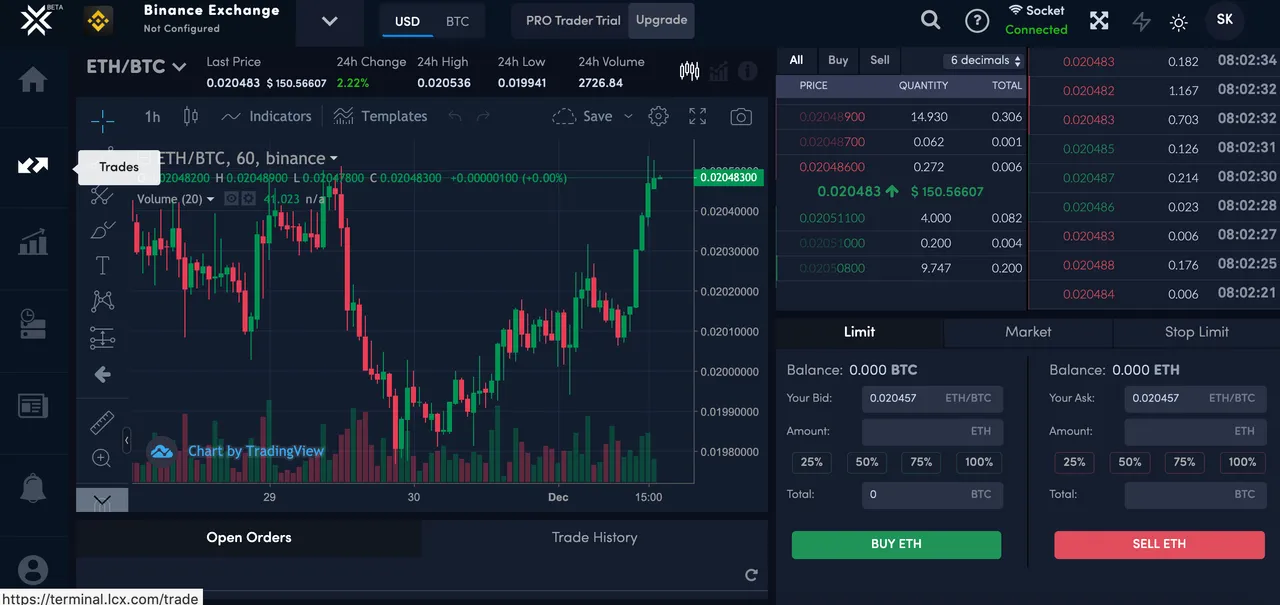Expand the Save layout dropdown arrow
Viewport: 1280px width, 605px height.
coord(628,116)
